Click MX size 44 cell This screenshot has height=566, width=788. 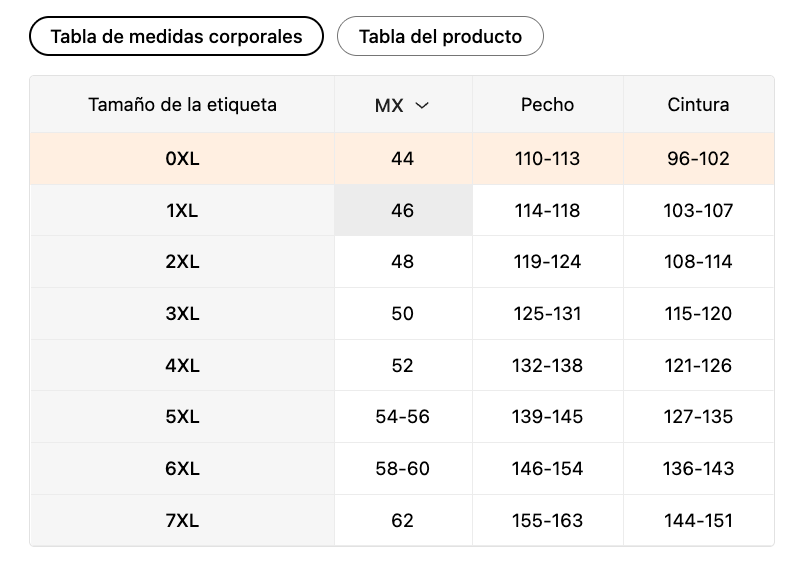(x=403, y=158)
